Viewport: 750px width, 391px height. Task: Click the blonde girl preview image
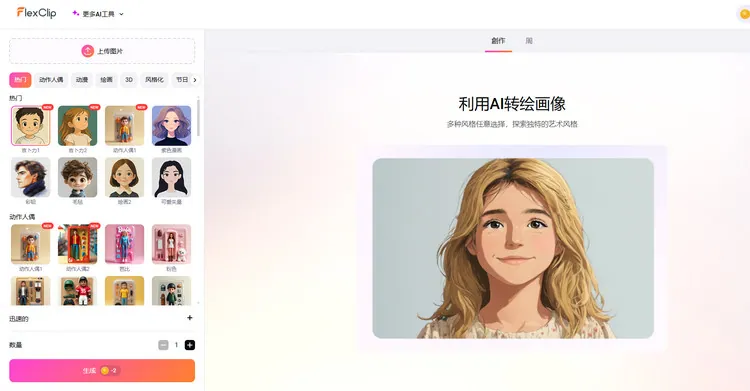tap(513, 248)
